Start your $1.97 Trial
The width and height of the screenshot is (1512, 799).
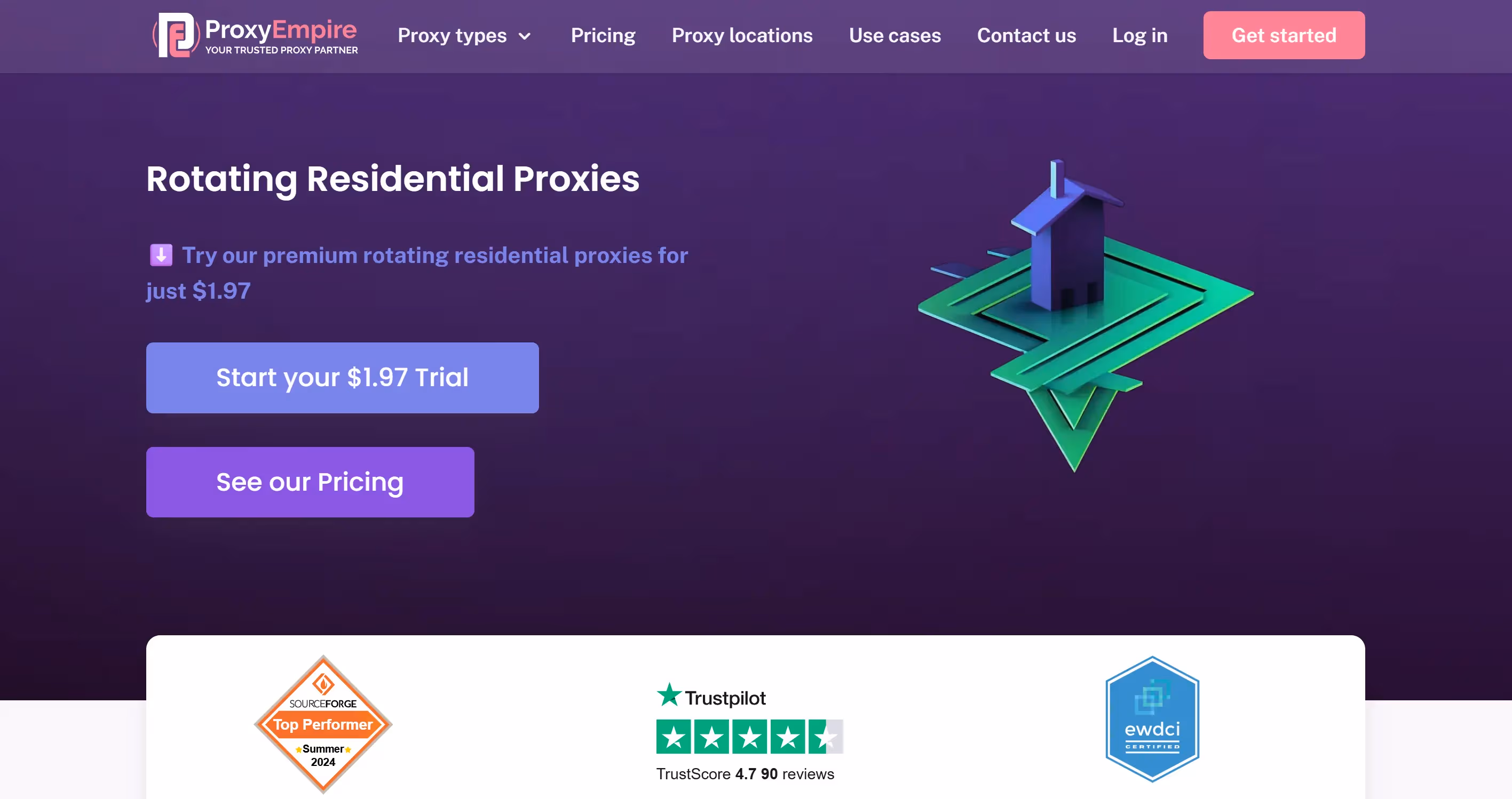[342, 377]
